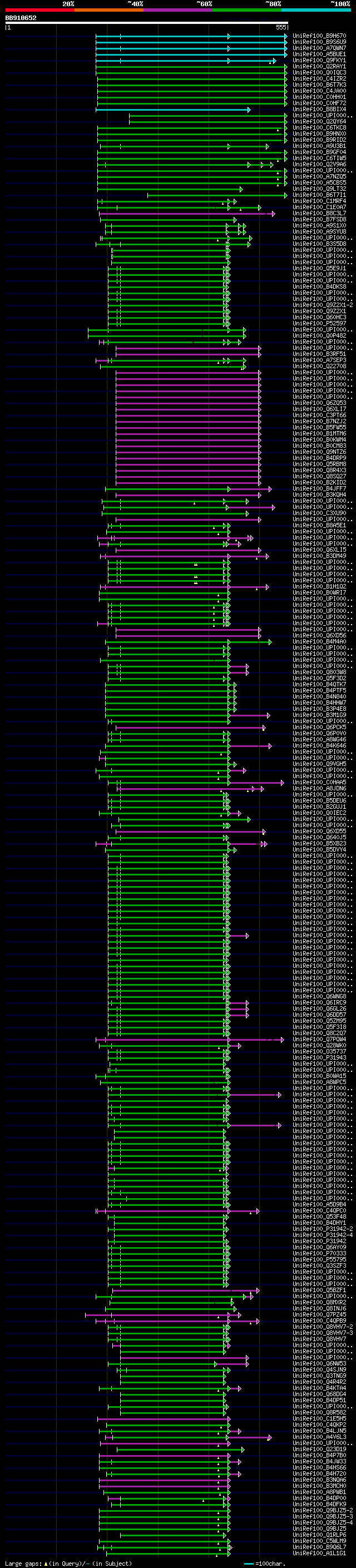Click hit label UniRef100_Q9BJZ5-2

tap(323, 1510)
